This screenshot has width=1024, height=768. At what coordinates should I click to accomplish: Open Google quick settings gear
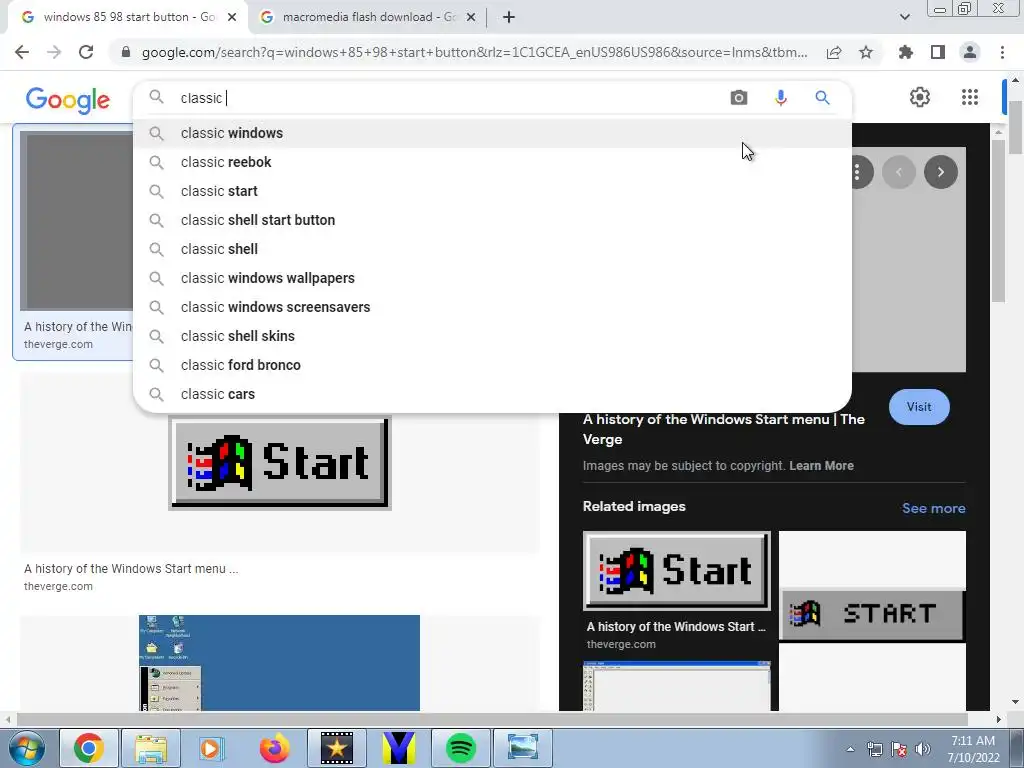tap(920, 97)
